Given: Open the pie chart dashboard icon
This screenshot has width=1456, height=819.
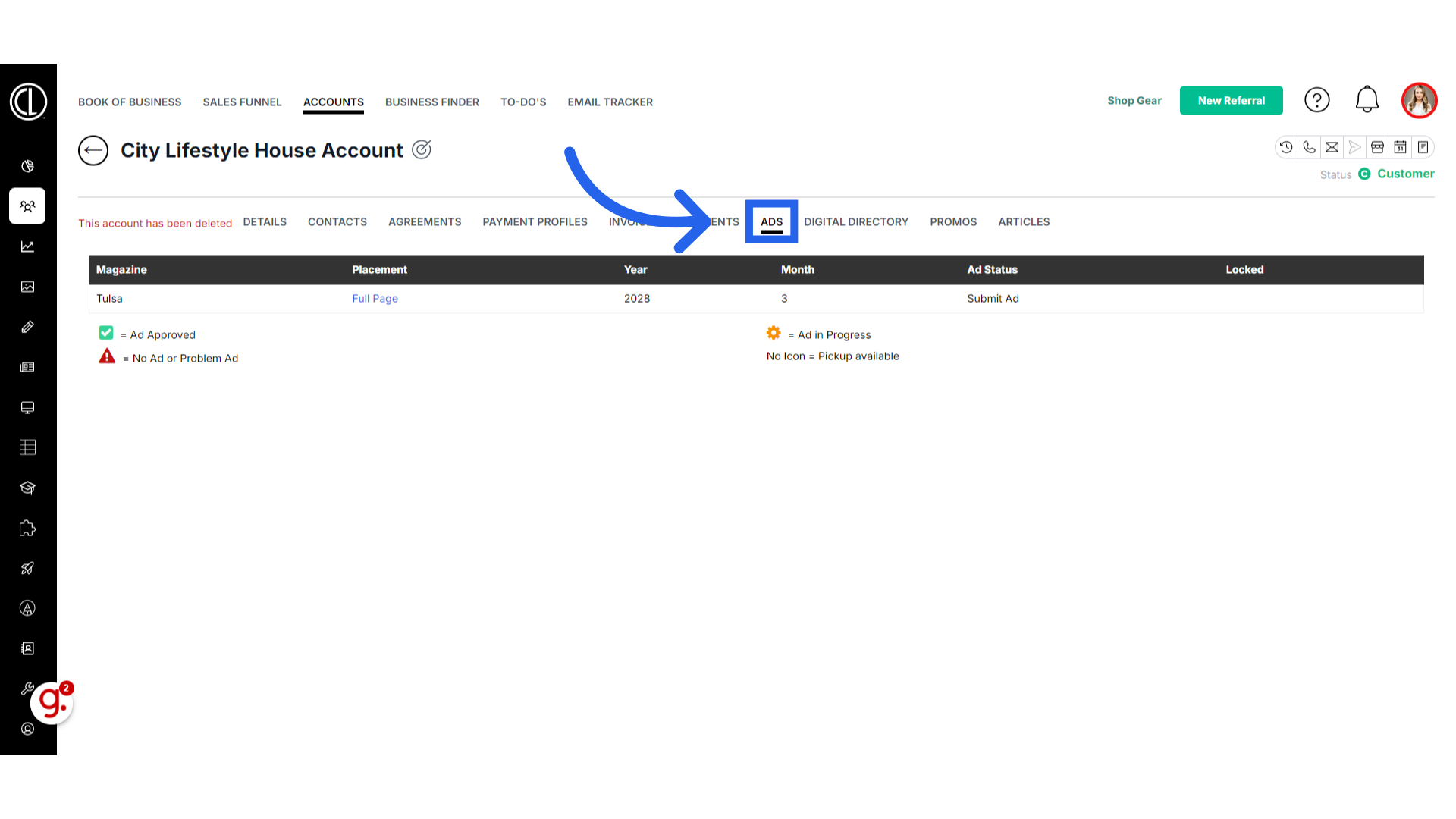Looking at the screenshot, I should pos(27,166).
